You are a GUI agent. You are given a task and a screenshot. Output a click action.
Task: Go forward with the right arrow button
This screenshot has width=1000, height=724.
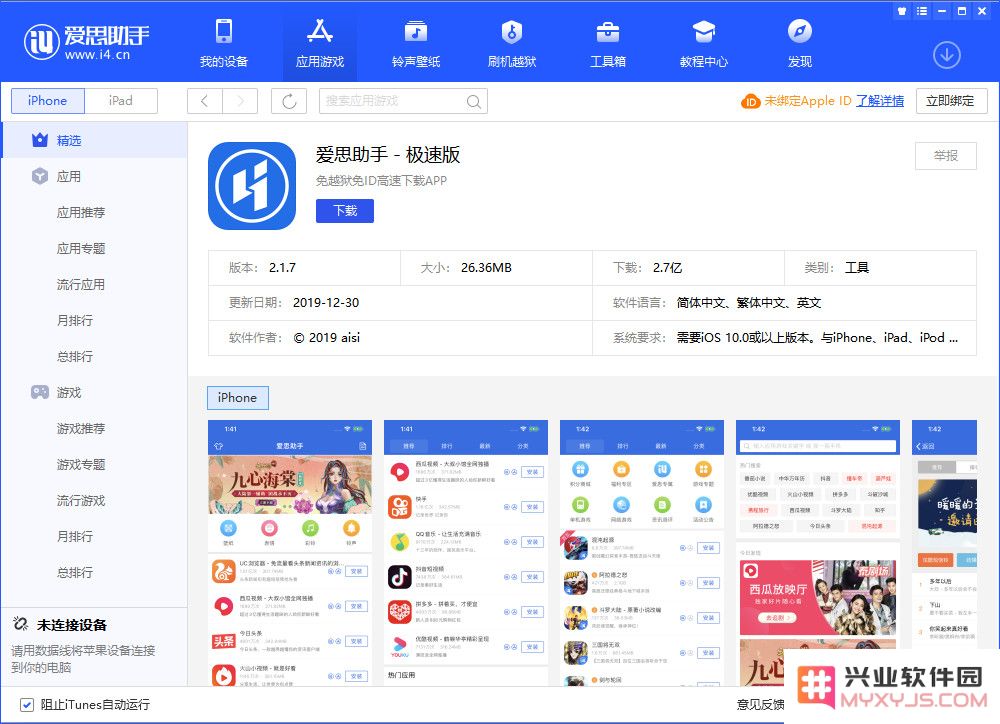(x=240, y=101)
